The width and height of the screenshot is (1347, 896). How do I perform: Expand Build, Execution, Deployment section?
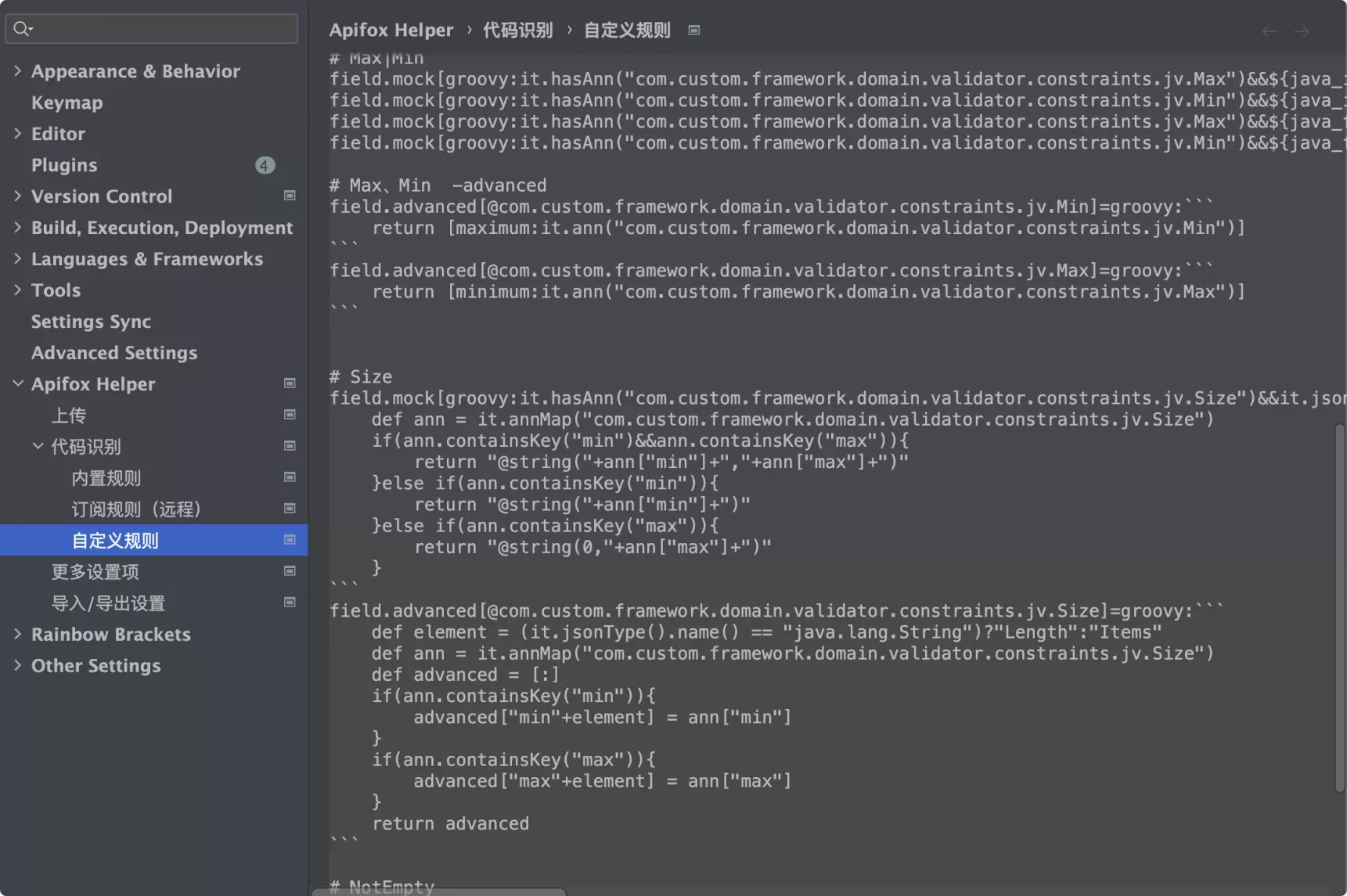pyautogui.click(x=17, y=227)
